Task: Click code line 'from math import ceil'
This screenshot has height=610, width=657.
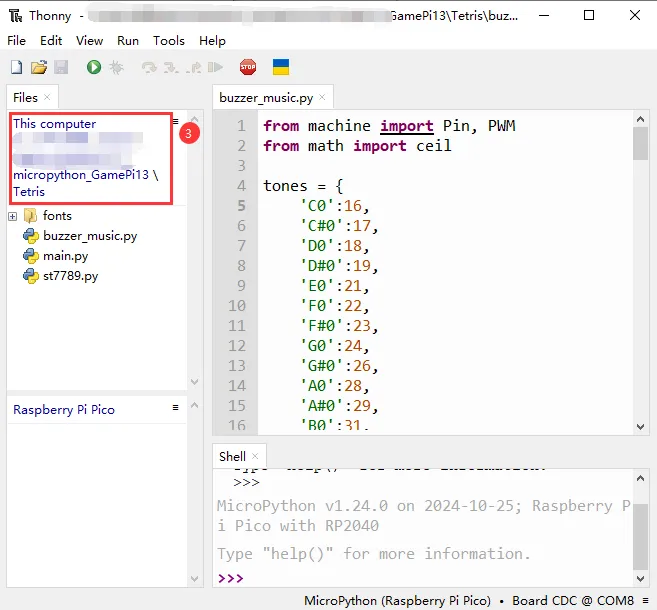Action: 357,146
